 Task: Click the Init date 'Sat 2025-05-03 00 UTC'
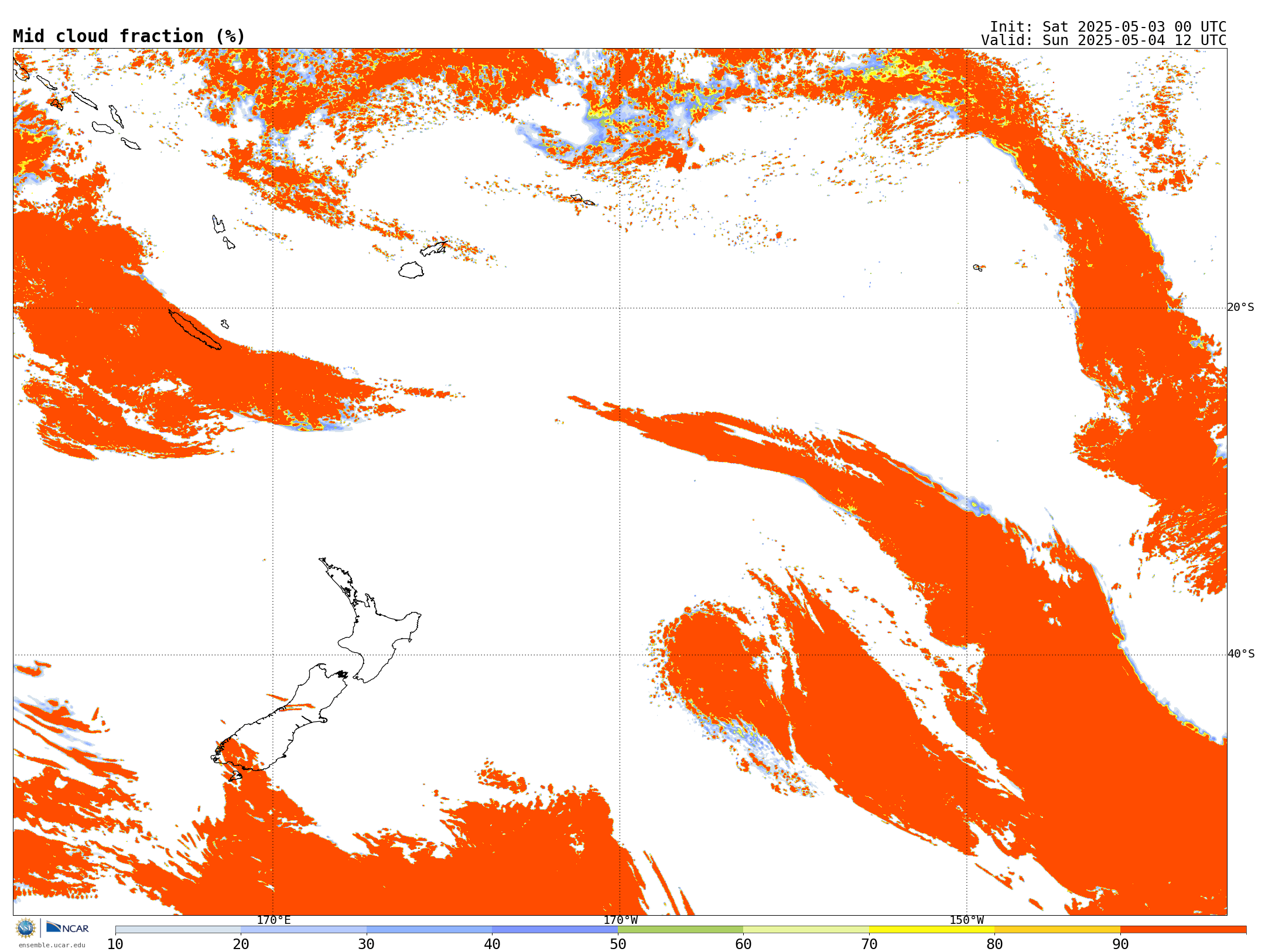pos(1134,27)
